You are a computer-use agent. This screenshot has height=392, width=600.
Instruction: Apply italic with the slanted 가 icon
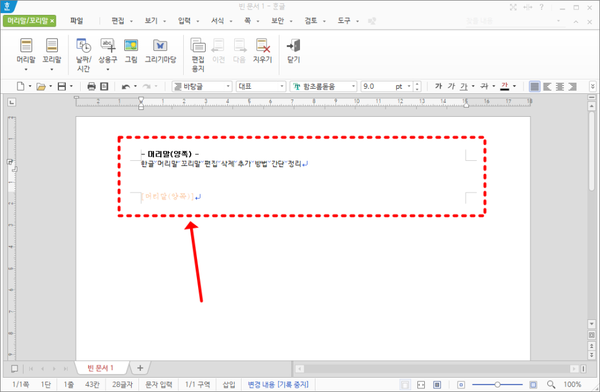[451, 87]
